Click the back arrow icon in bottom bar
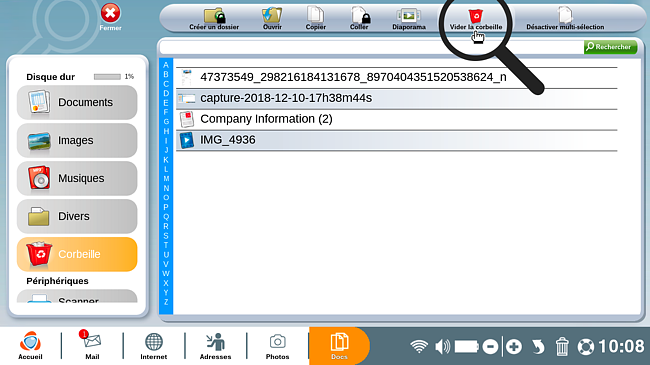This screenshot has height=365, width=650. click(538, 346)
